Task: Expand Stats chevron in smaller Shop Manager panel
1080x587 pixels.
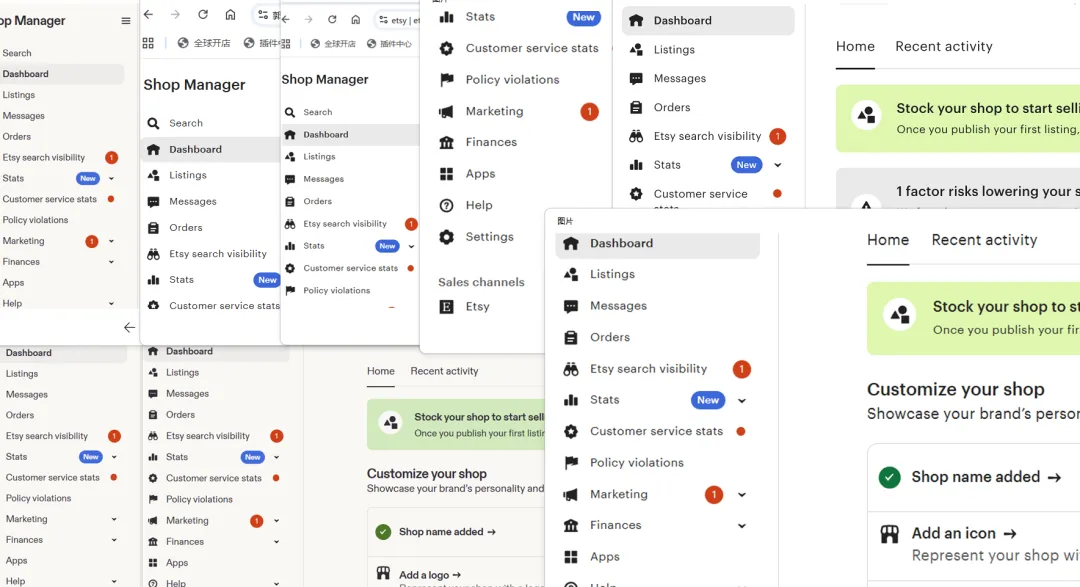Action: click(x=411, y=247)
